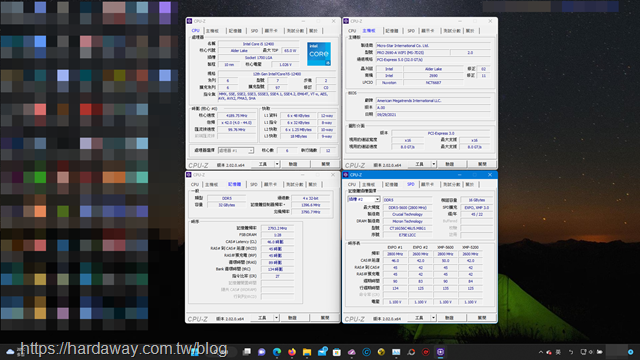Screen dimensions: 640x360
Task: Click 驗證 button in the CPU-tab window
Action: point(293,164)
